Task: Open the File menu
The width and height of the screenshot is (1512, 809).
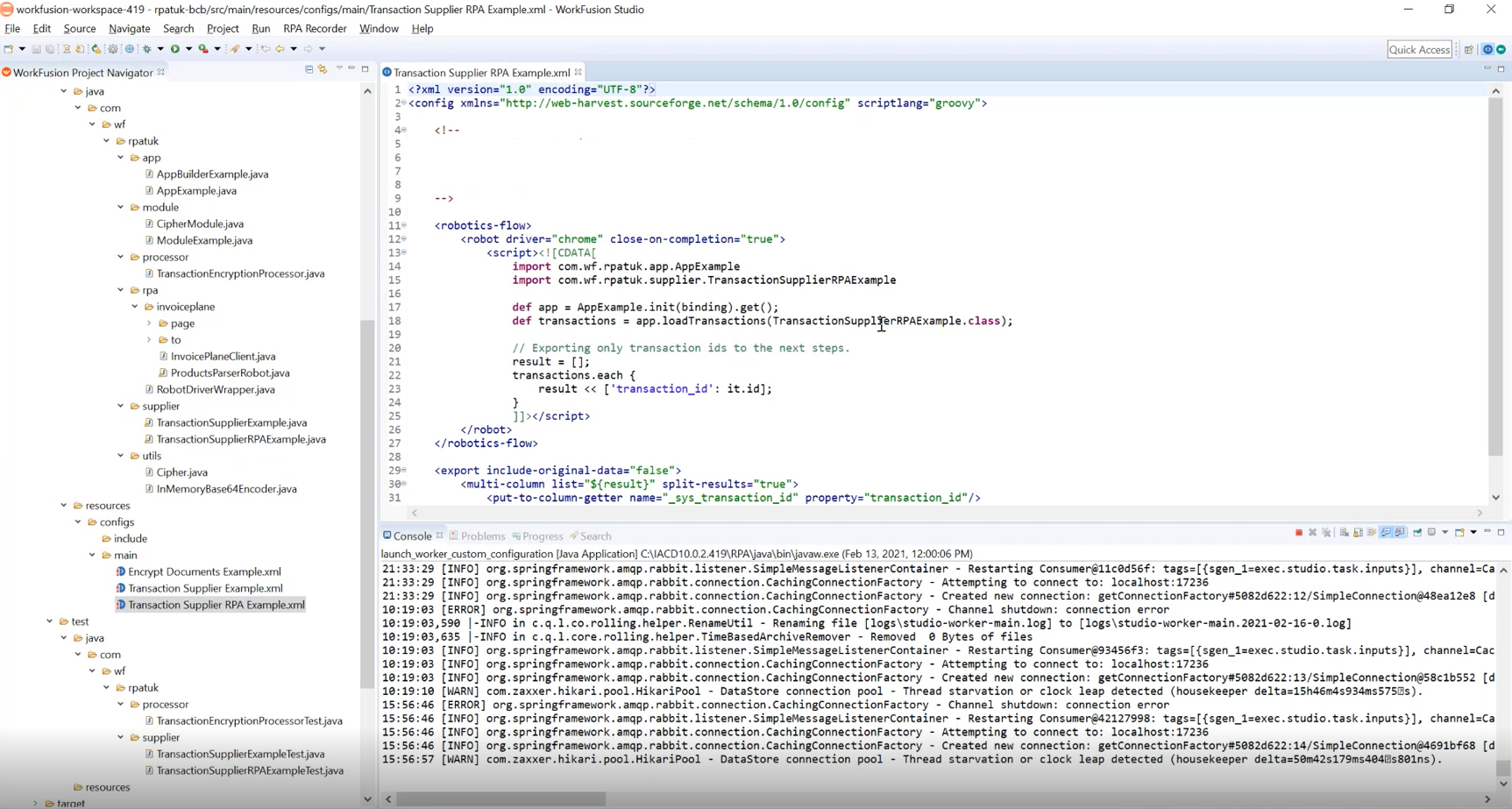Action: [12, 29]
